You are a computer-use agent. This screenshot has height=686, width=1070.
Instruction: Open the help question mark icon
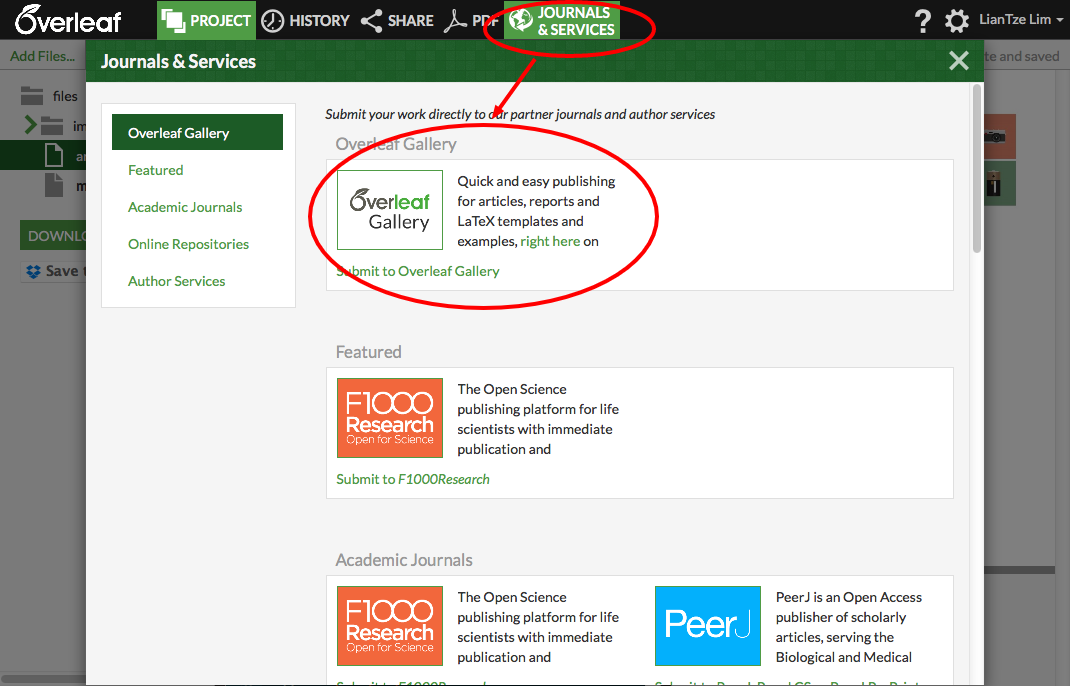click(x=922, y=20)
